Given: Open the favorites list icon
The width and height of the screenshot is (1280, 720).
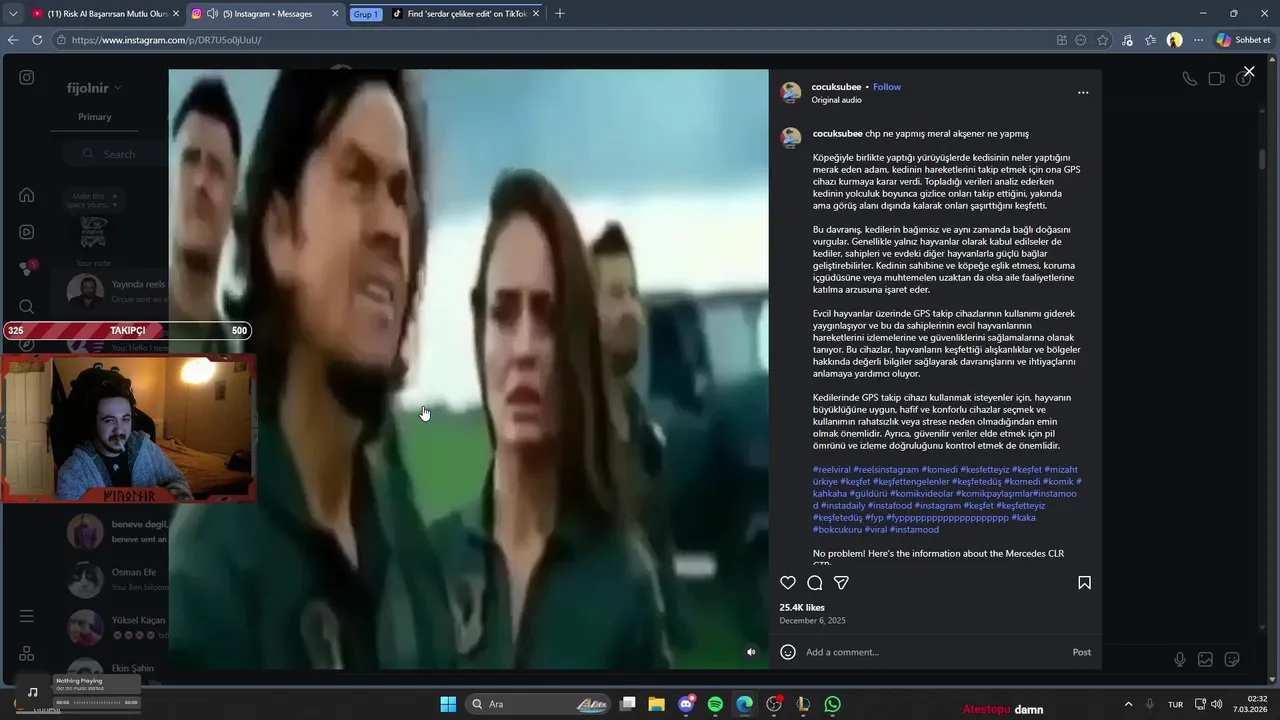Looking at the screenshot, I should pos(1150,40).
